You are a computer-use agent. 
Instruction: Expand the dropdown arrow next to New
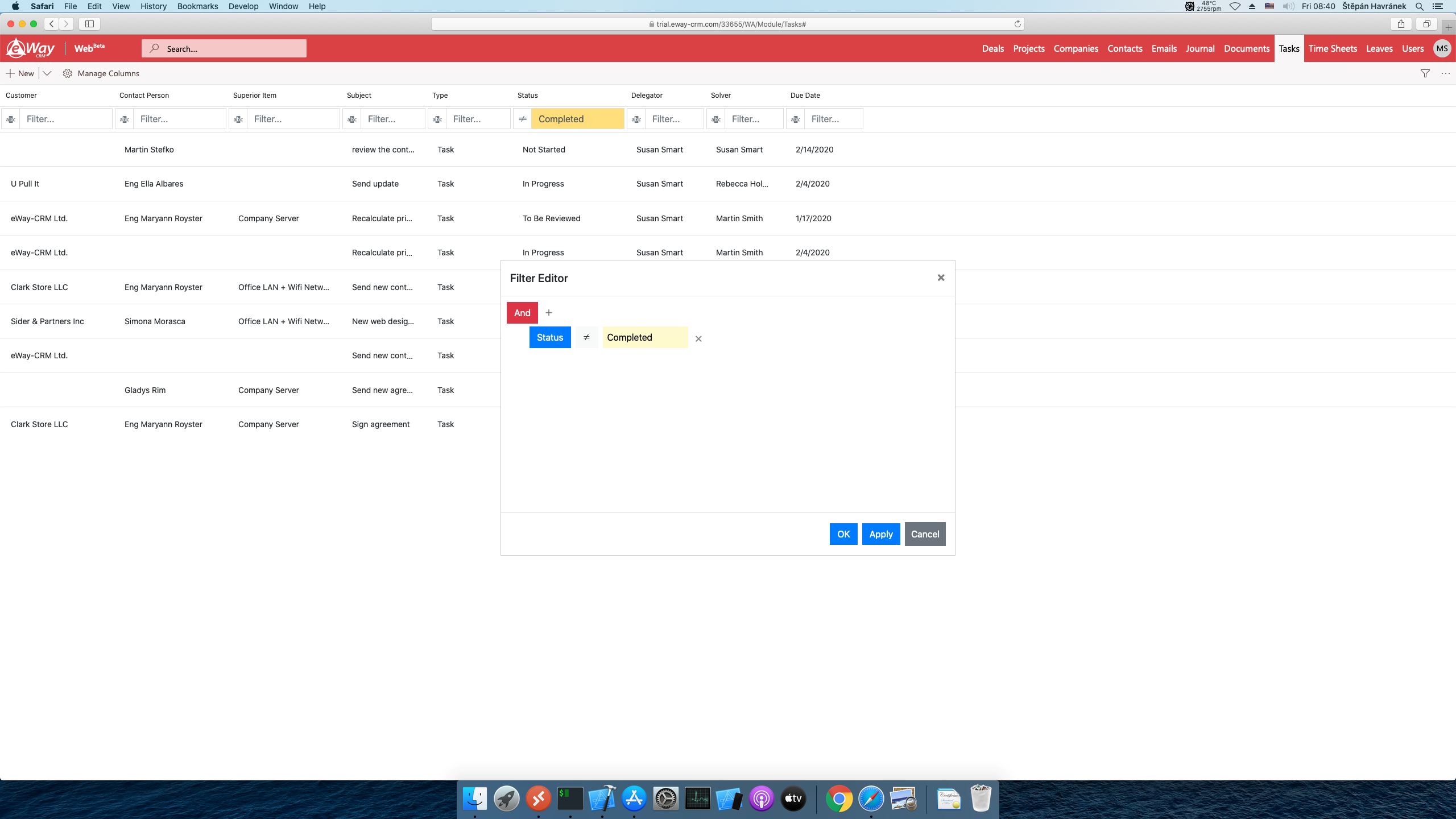point(47,73)
